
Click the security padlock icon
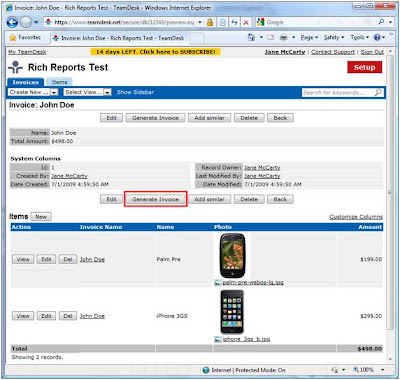pos(210,22)
